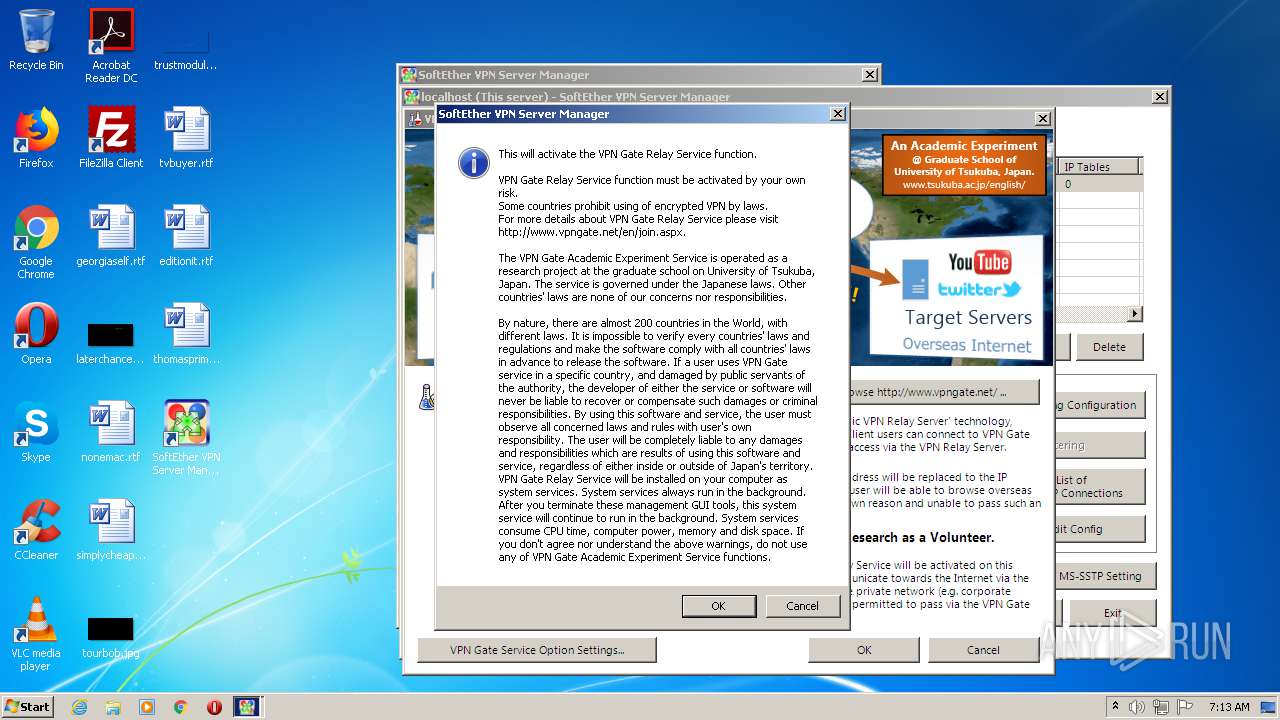Viewport: 1280px width, 720px height.
Task: Click the taskbar clock showing 7:13 AM
Action: [1229, 707]
